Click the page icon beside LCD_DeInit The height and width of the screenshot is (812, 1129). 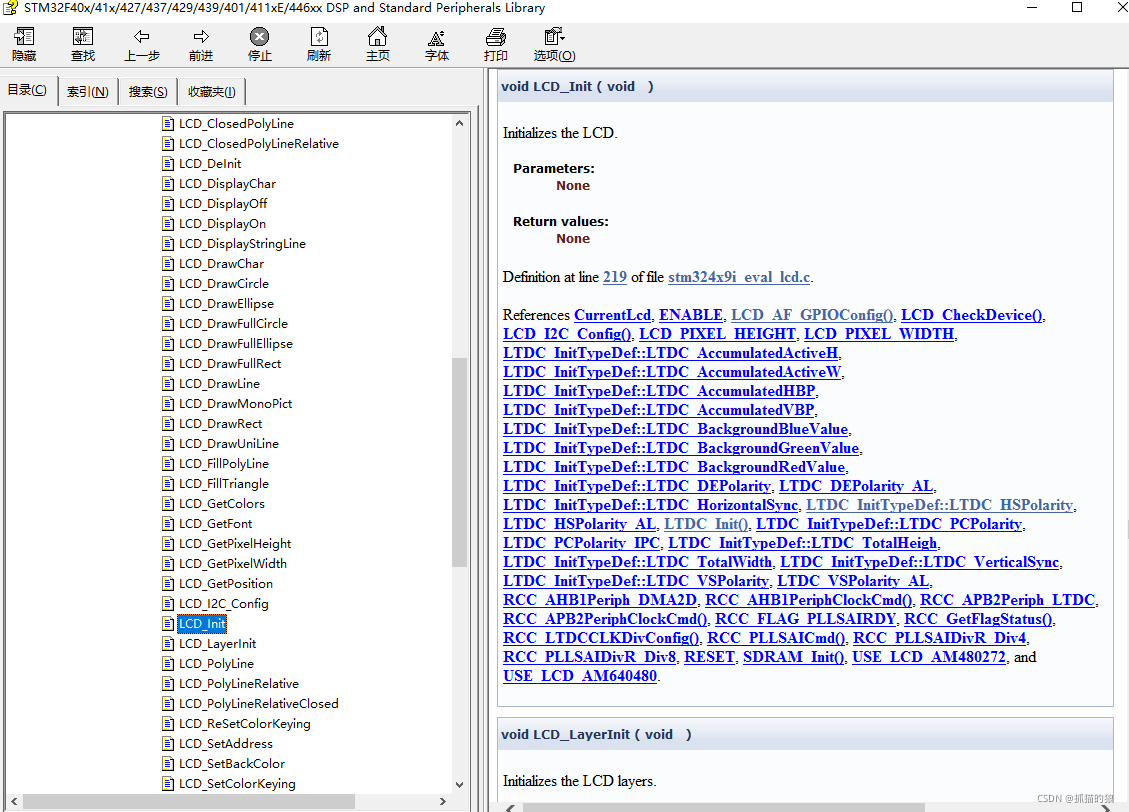pyautogui.click(x=168, y=163)
